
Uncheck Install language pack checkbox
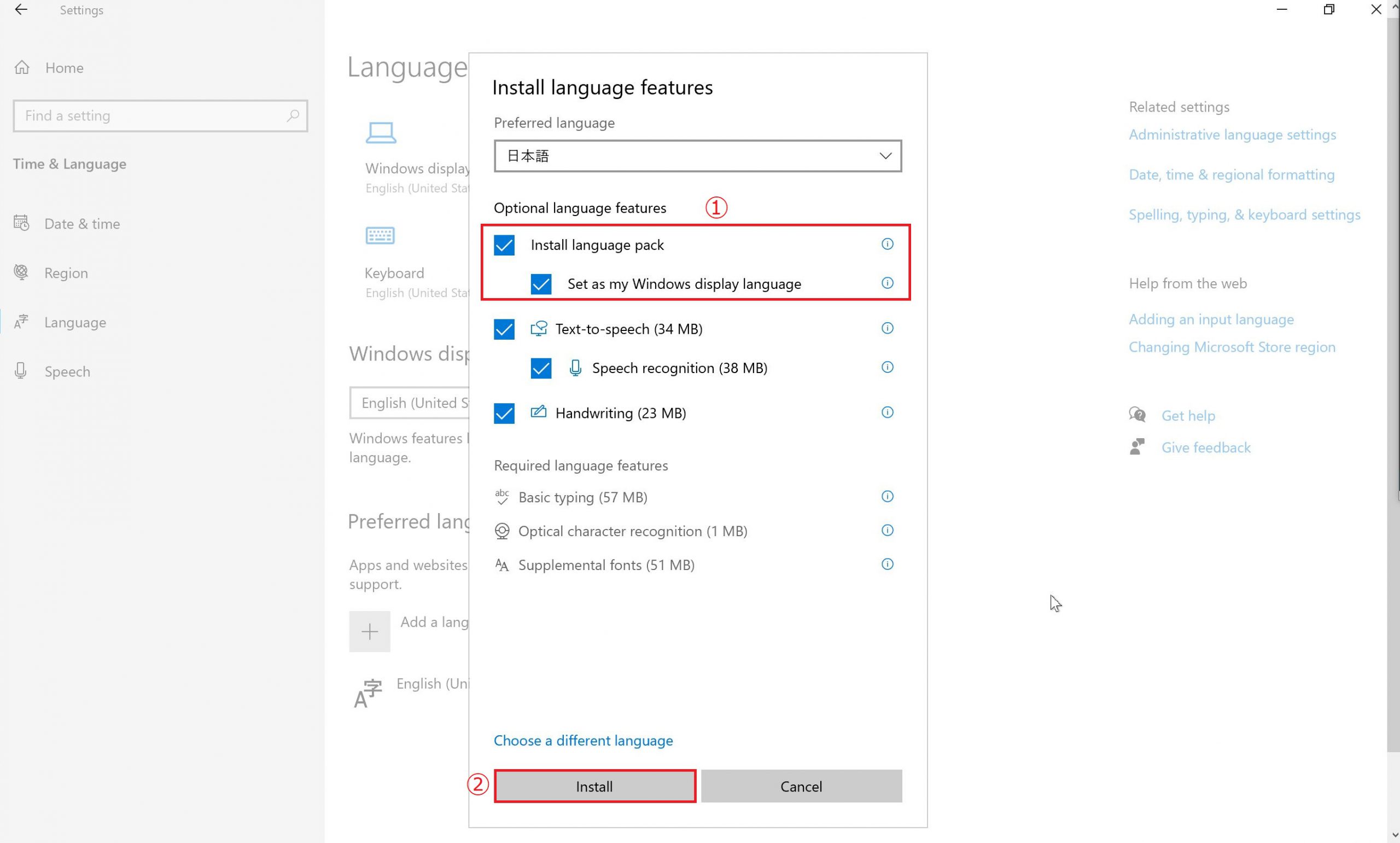pyautogui.click(x=504, y=246)
